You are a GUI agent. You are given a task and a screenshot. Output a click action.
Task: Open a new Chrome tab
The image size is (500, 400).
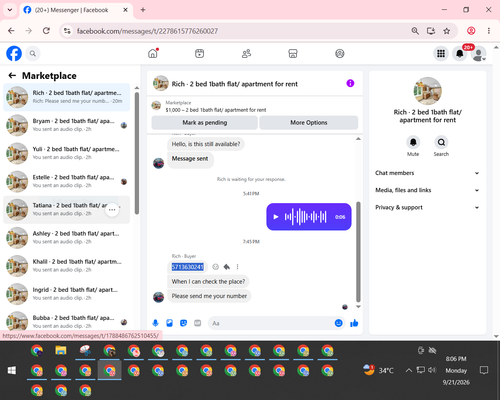coord(143,10)
